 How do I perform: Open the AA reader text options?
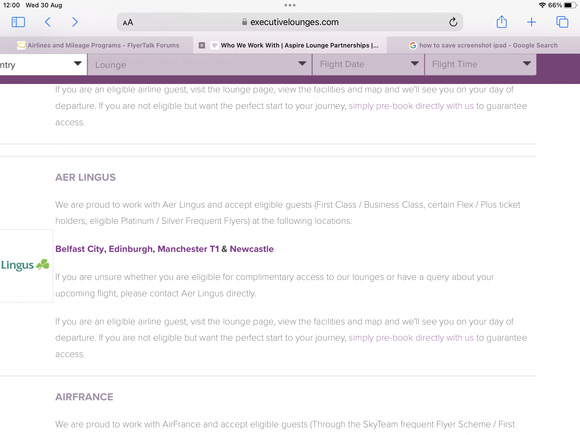pos(128,23)
